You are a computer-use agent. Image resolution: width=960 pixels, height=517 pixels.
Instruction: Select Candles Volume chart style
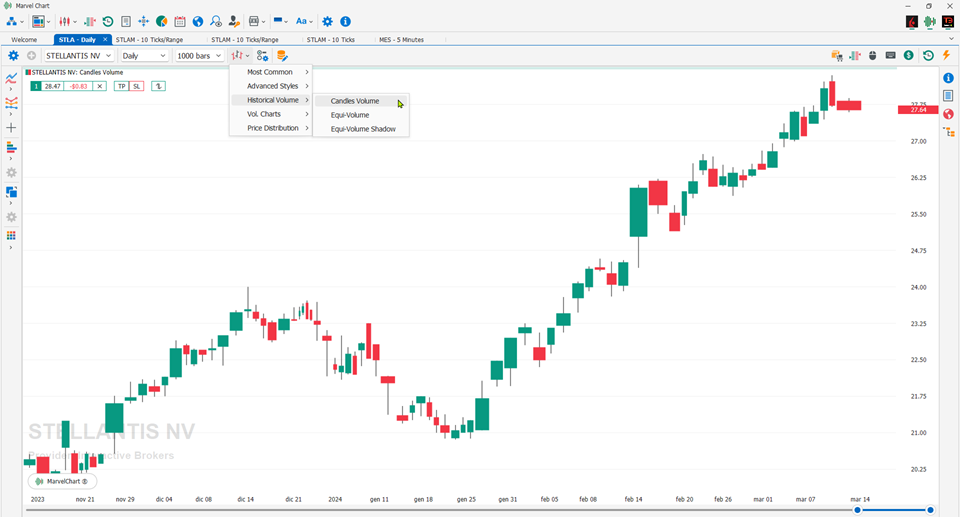[361, 101]
